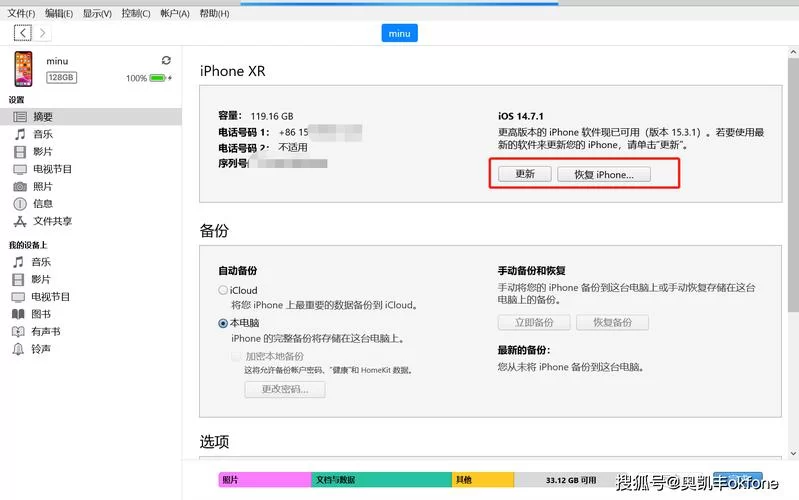The width and height of the screenshot is (799, 500).
Task: Open 图书 books icon in sidebar
Action: tap(18, 314)
